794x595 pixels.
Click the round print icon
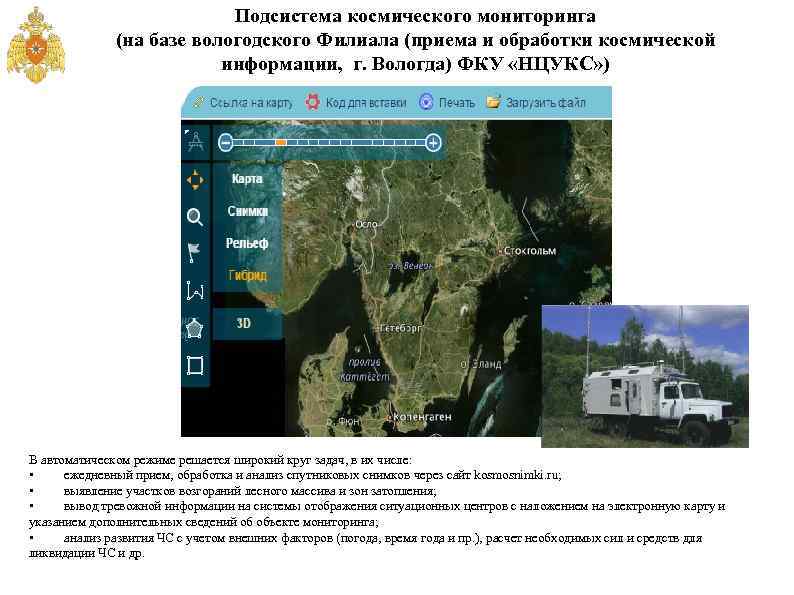click(x=426, y=102)
